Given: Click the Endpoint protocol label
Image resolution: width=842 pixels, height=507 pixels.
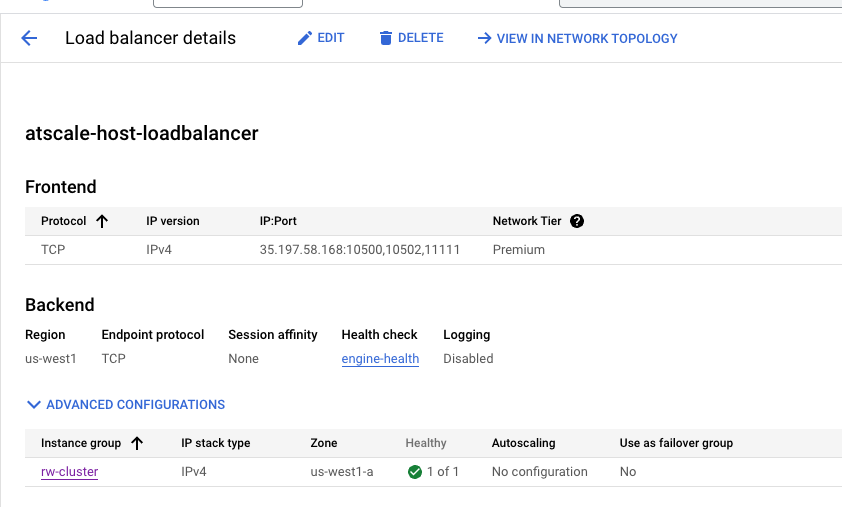Looking at the screenshot, I should [x=153, y=335].
